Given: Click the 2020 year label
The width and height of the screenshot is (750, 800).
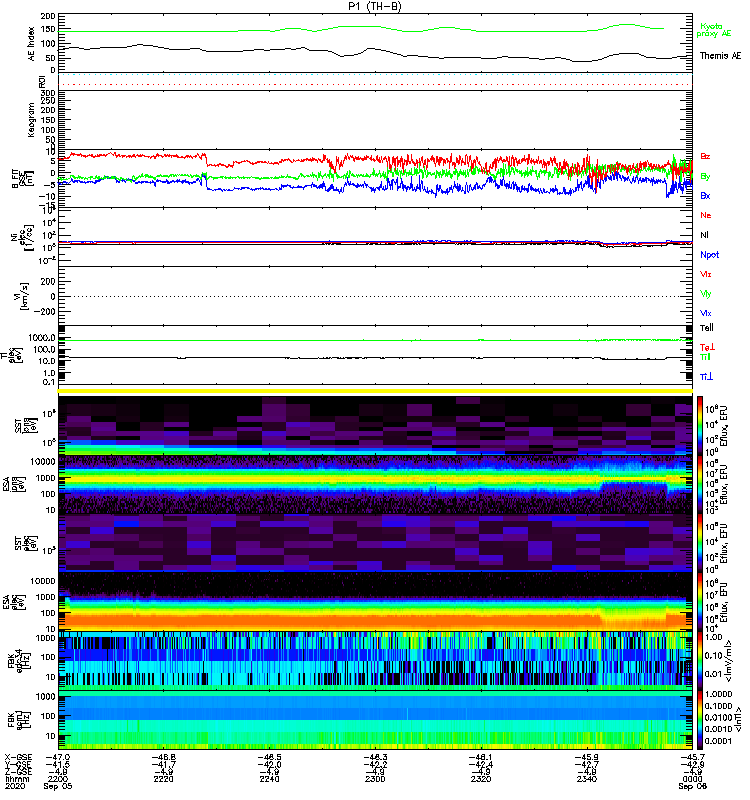Looking at the screenshot, I should (15, 786).
